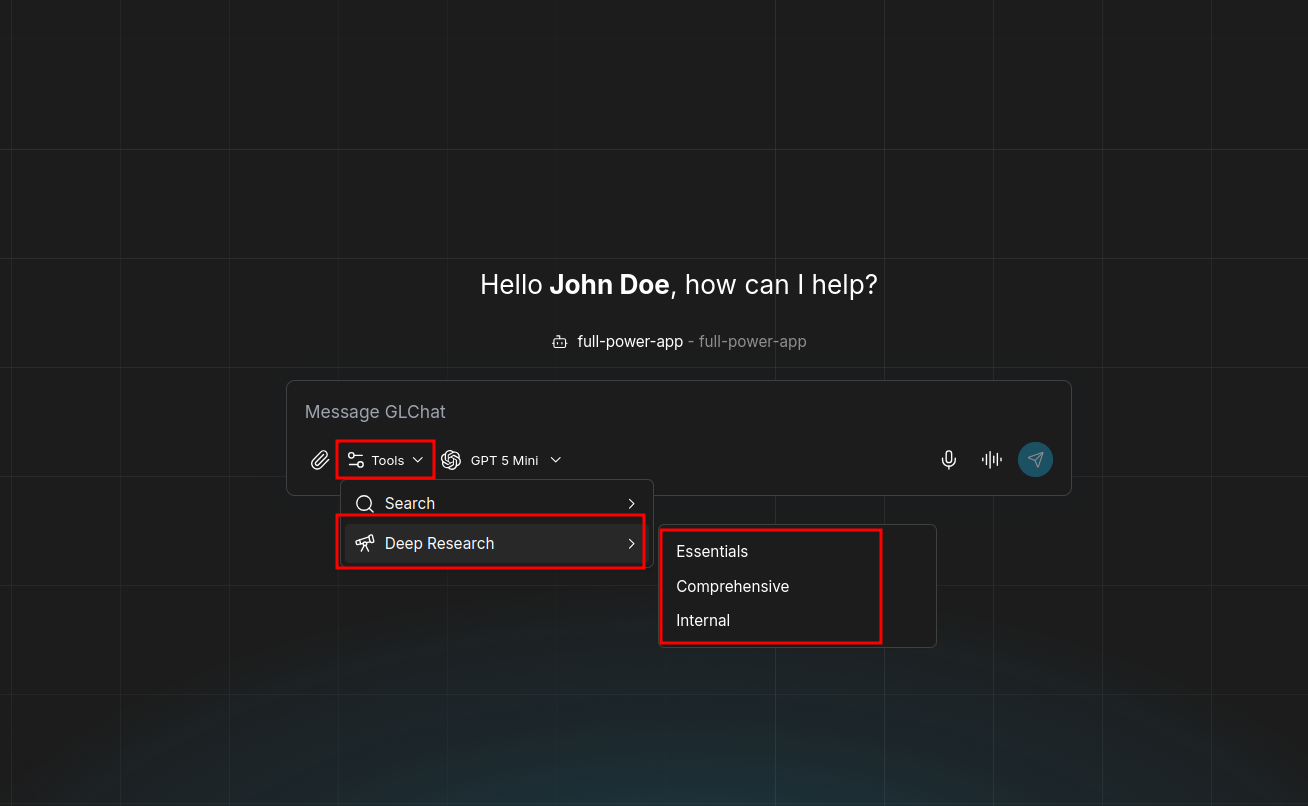This screenshot has width=1308, height=806.
Task: Expand the Search submenu arrow
Action: pos(631,504)
